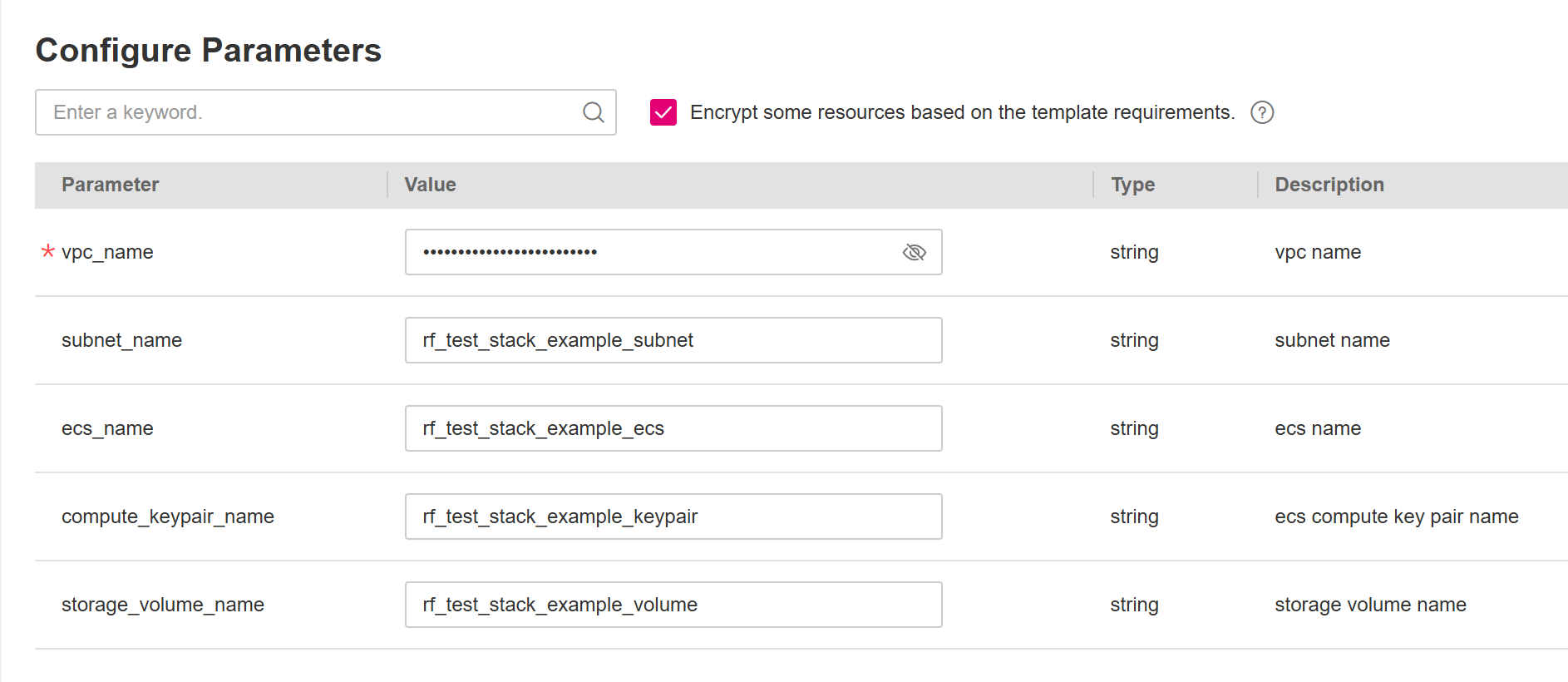Focus the 'Enter a keyword' search field
Image resolution: width=1568 pixels, height=682 pixels.
click(x=326, y=112)
